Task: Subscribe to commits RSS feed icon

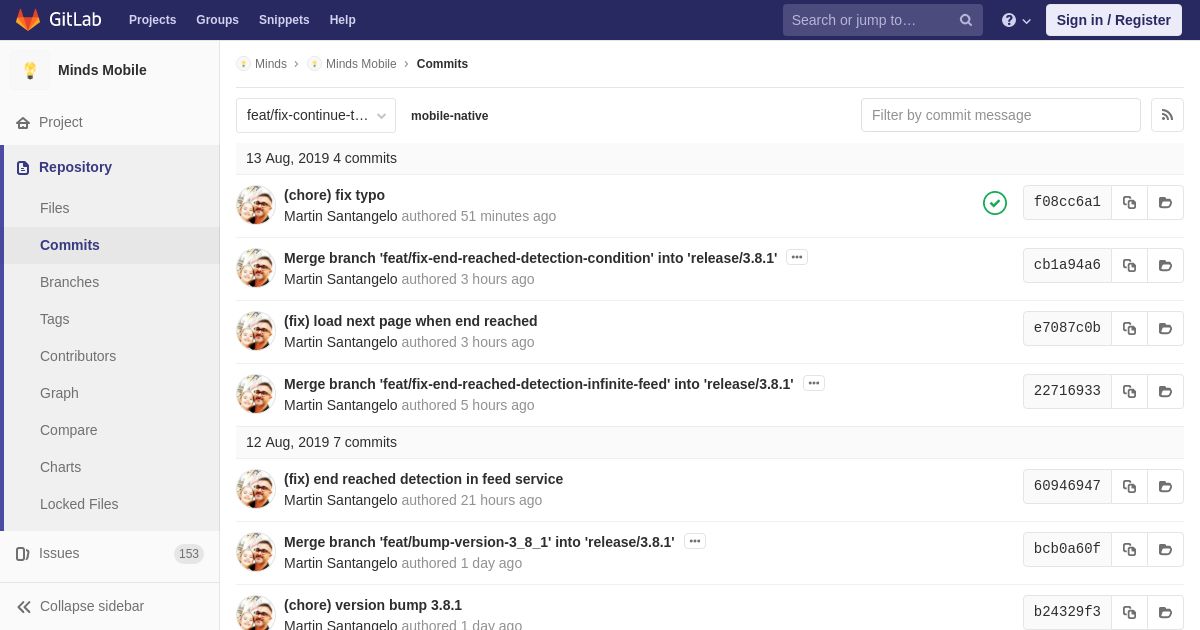Action: point(1167,115)
